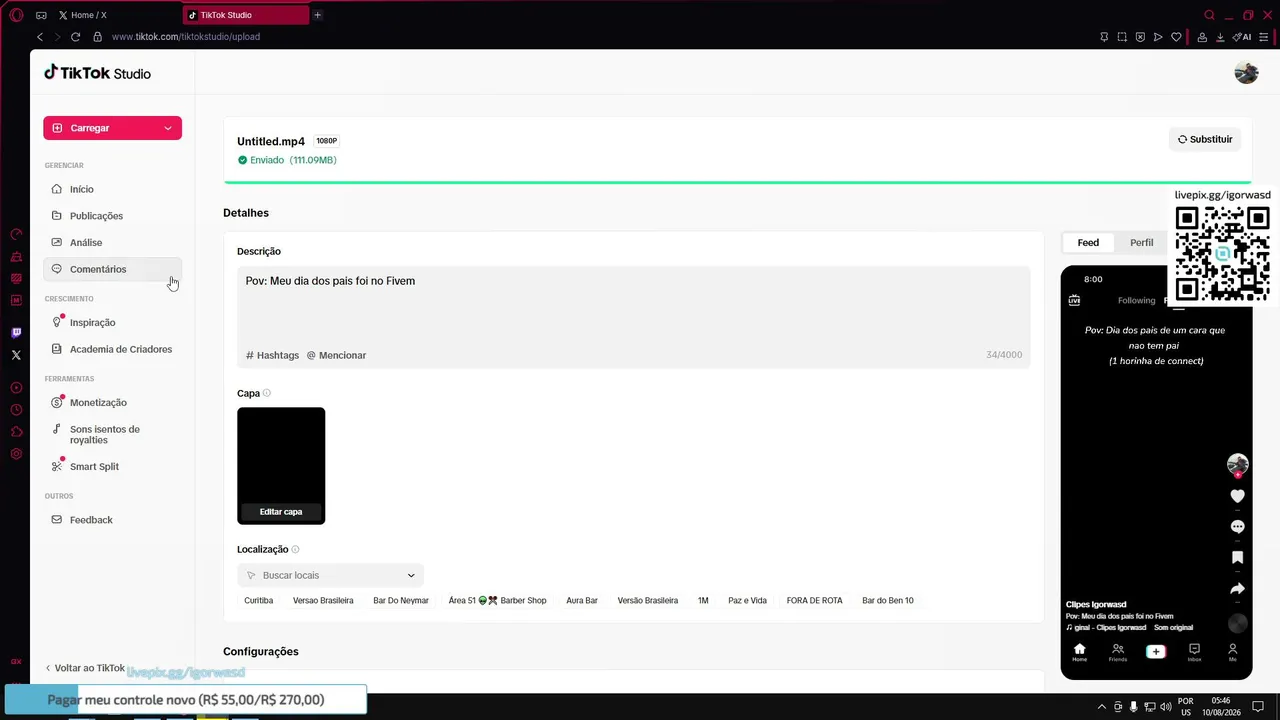Click into the Descrição text field
Viewport: 1280px width, 720px height.
[x=633, y=317]
